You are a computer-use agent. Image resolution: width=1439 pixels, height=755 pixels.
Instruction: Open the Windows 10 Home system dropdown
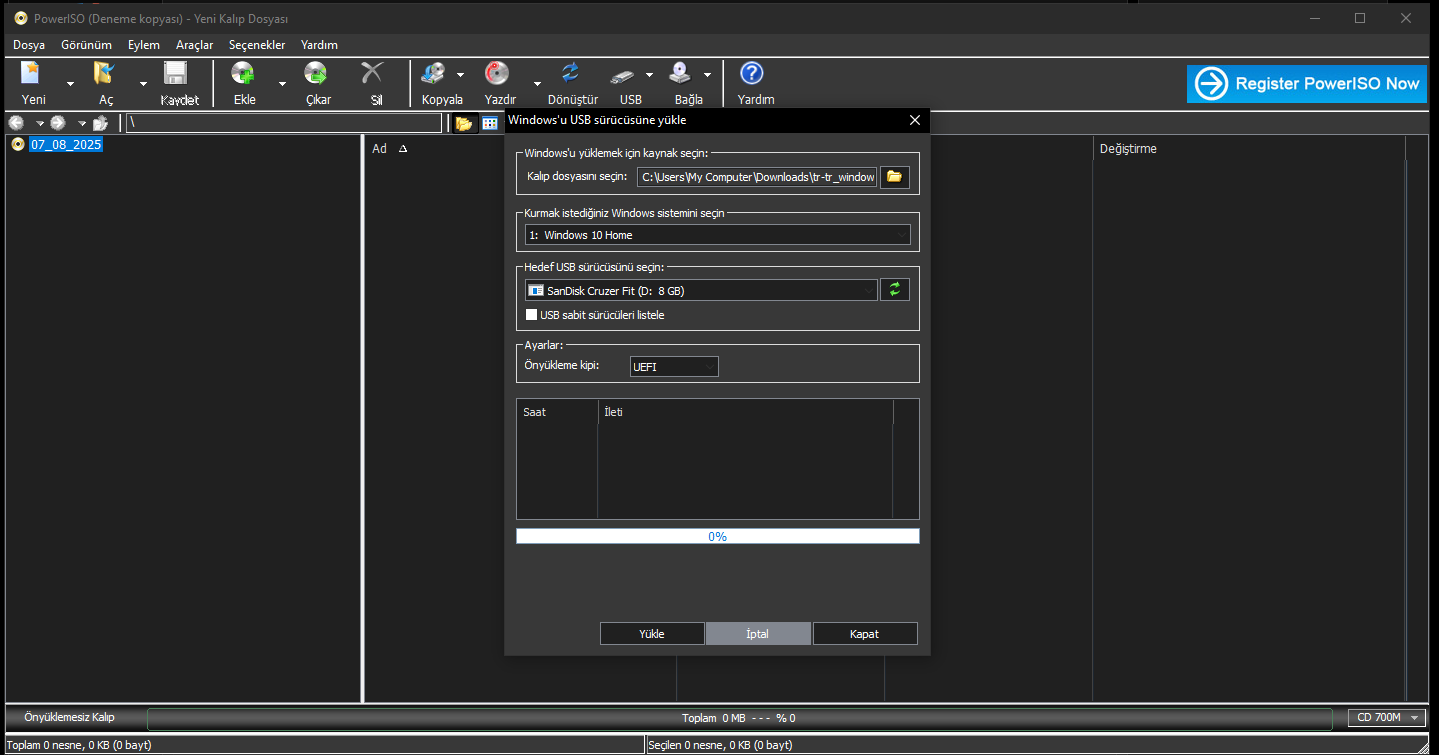click(718, 235)
